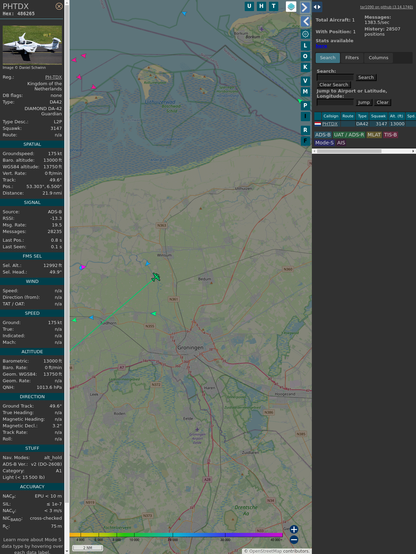This screenshot has height=554, width=416.
Task: Click the crosshair center-on-home icon
Action: (305, 34)
